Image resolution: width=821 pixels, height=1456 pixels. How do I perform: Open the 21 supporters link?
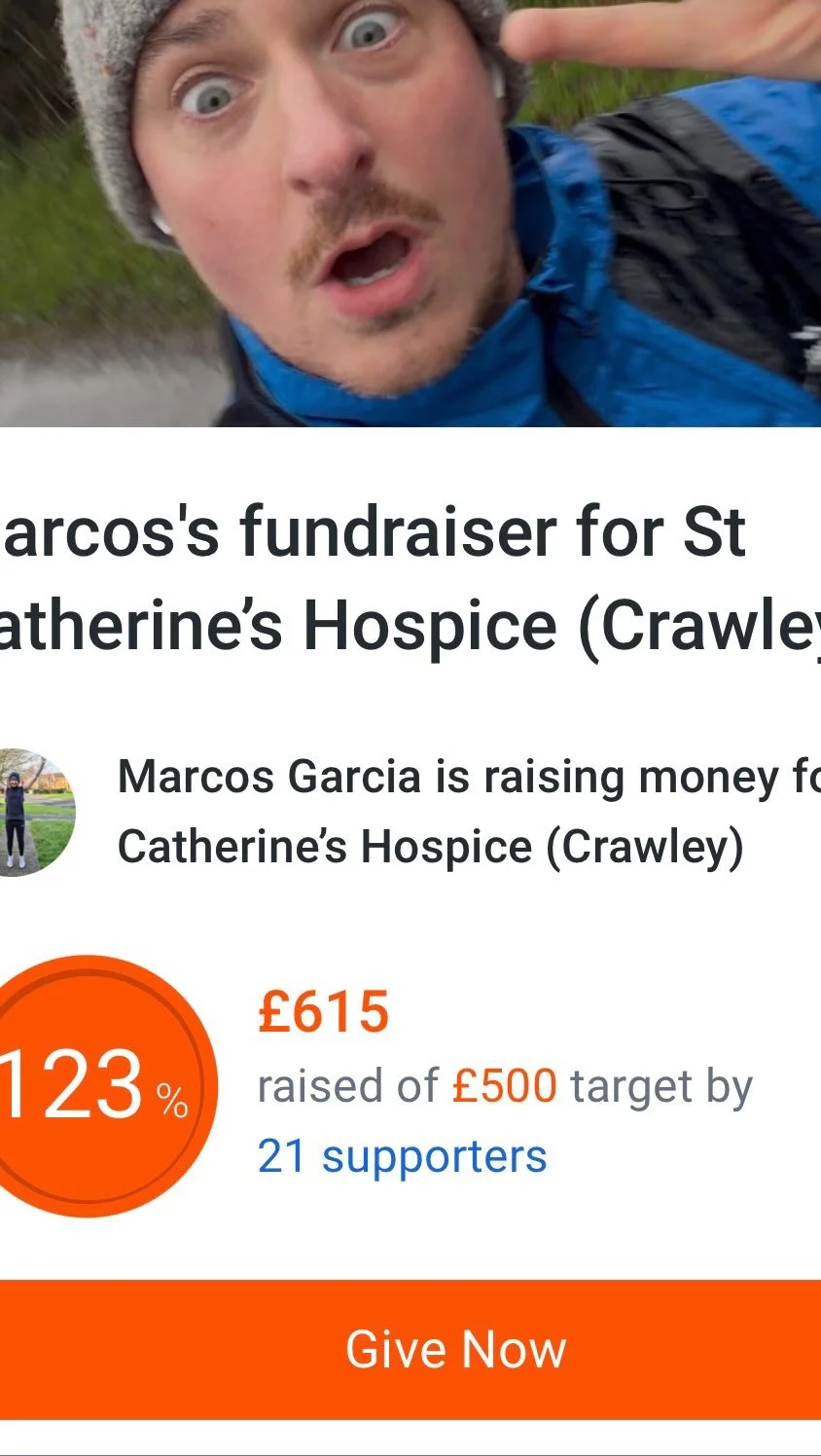(x=402, y=1156)
